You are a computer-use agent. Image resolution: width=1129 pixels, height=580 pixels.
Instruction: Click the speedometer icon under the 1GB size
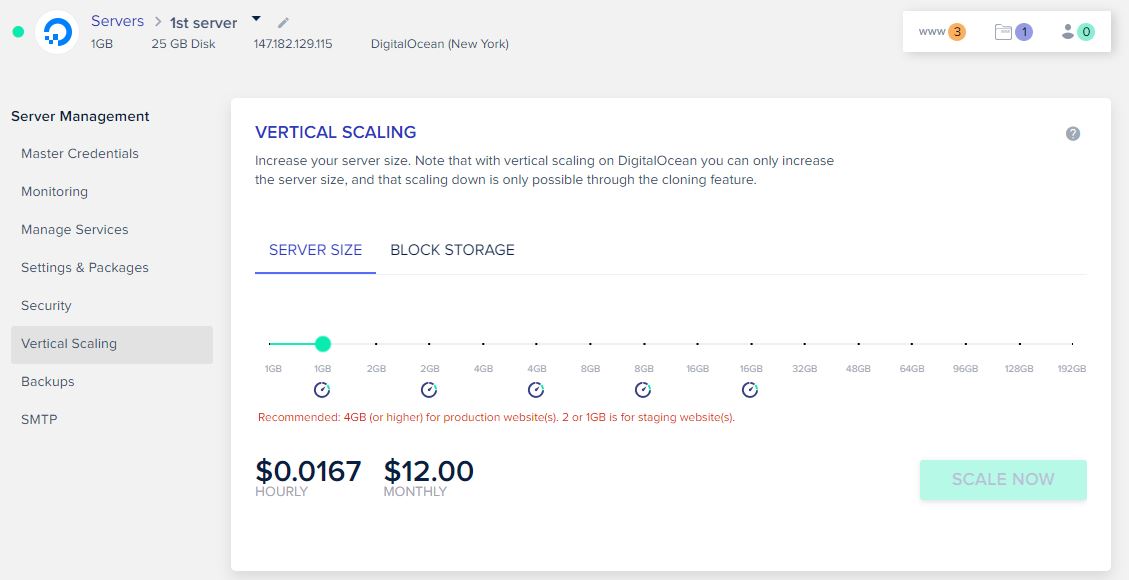pyautogui.click(x=321, y=390)
